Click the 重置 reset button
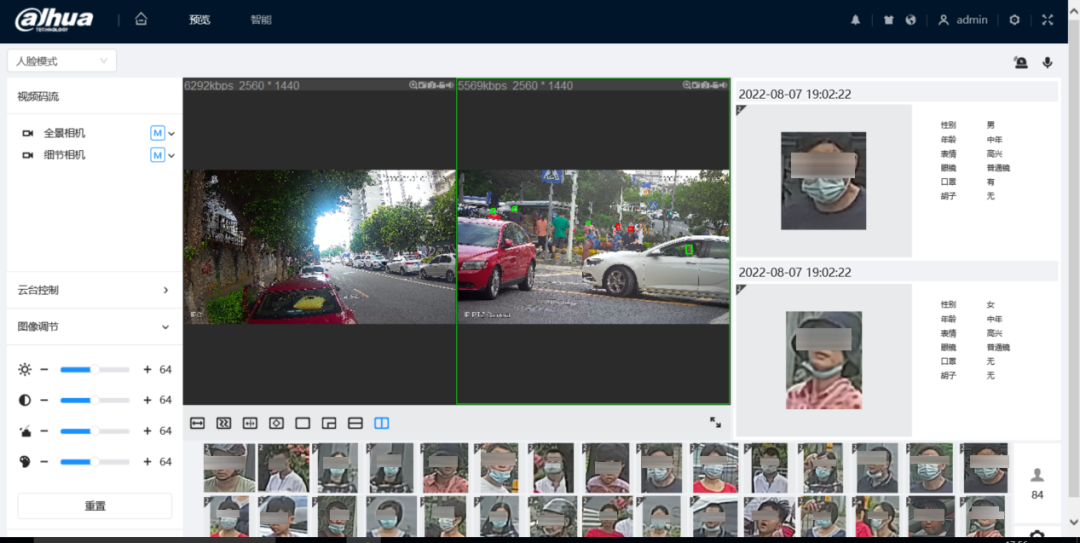The image size is (1080, 543). (95, 506)
